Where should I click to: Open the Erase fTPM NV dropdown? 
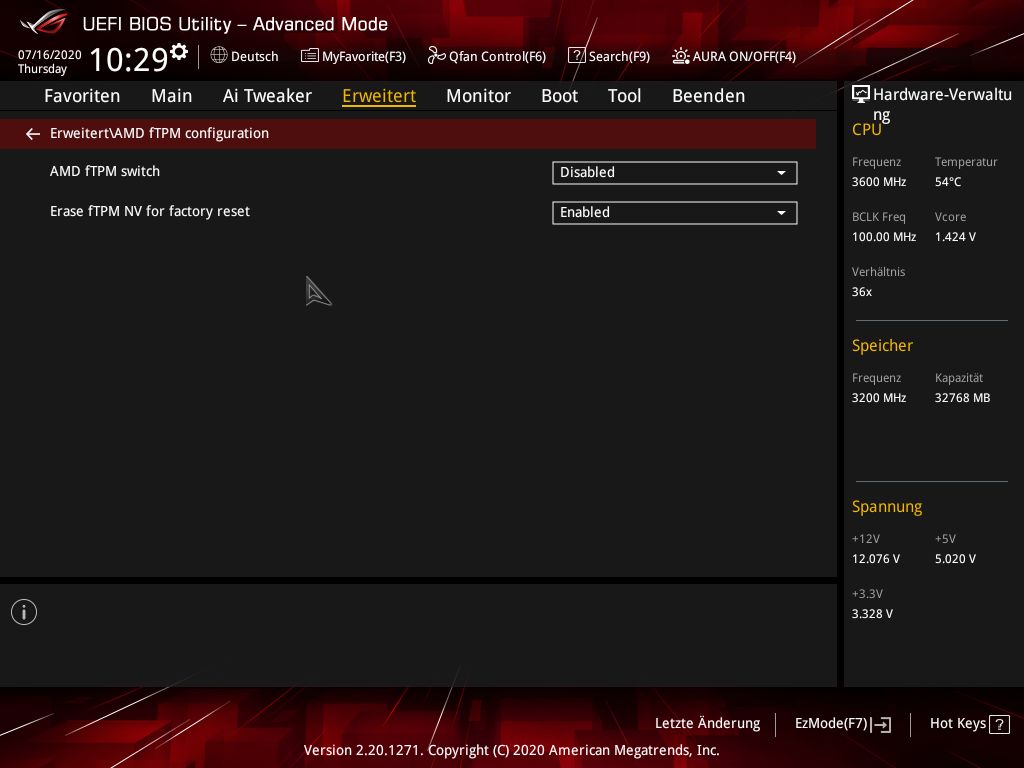tap(675, 212)
